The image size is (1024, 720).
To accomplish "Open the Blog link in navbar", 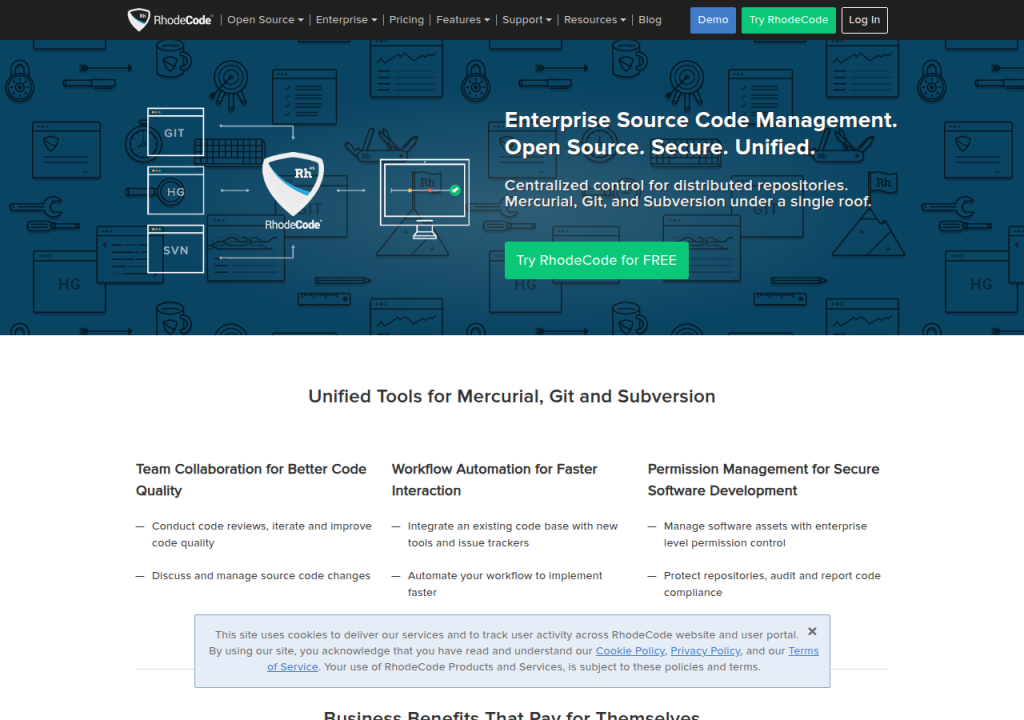I will (650, 20).
